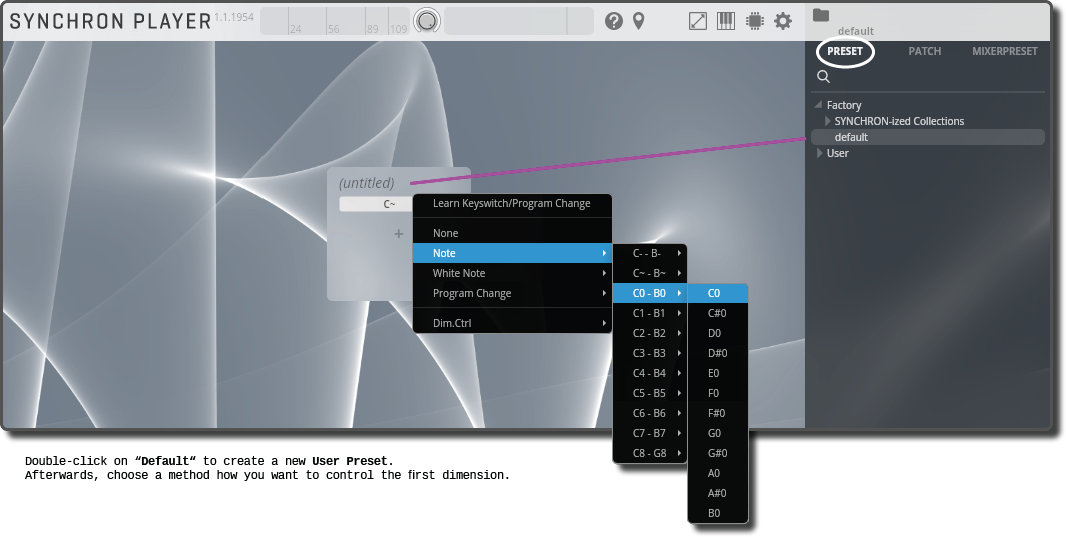Select note A0
The height and width of the screenshot is (537, 1066).
(718, 473)
